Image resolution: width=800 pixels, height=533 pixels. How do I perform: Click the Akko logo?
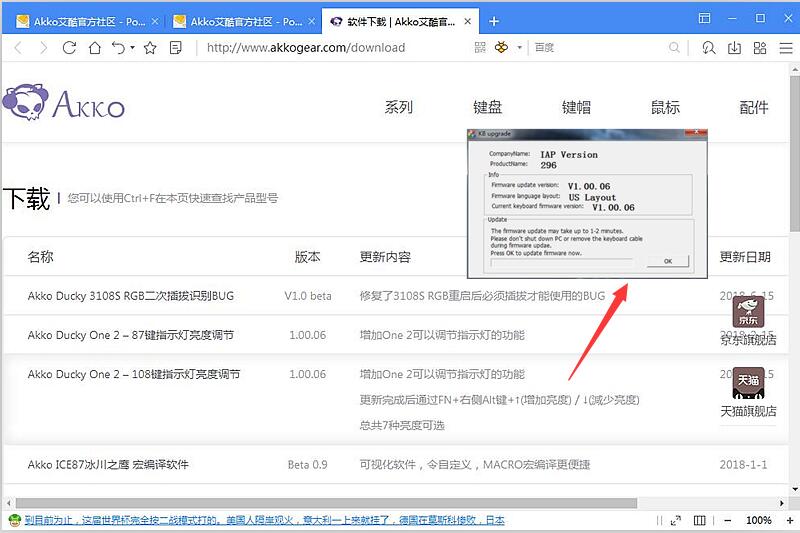click(64, 102)
